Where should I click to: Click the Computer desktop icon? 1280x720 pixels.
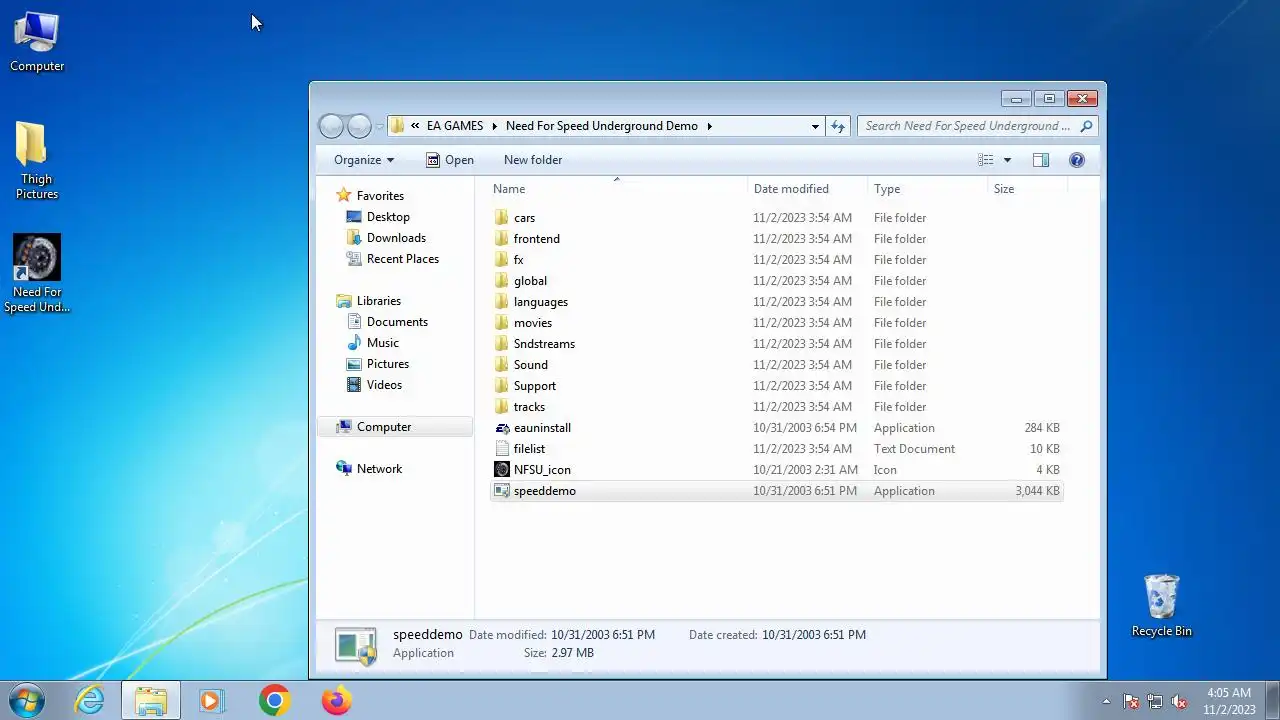37,42
